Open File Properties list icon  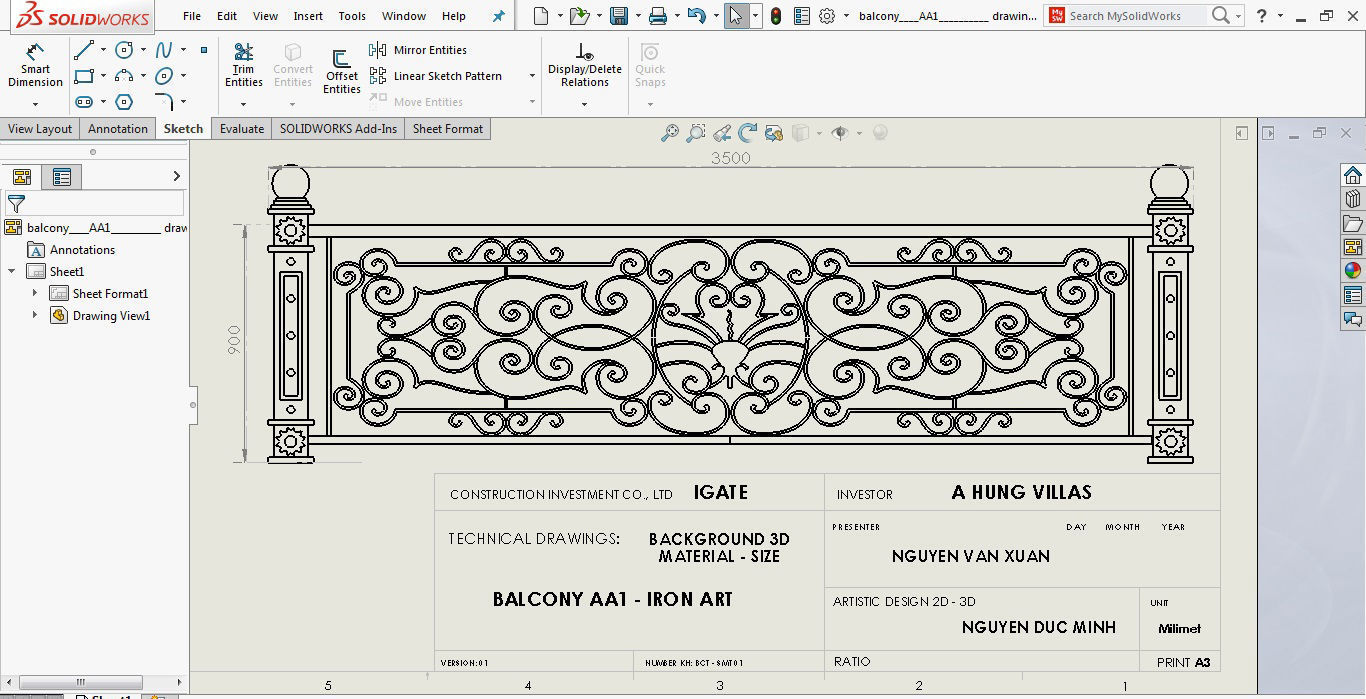pyautogui.click(x=801, y=16)
